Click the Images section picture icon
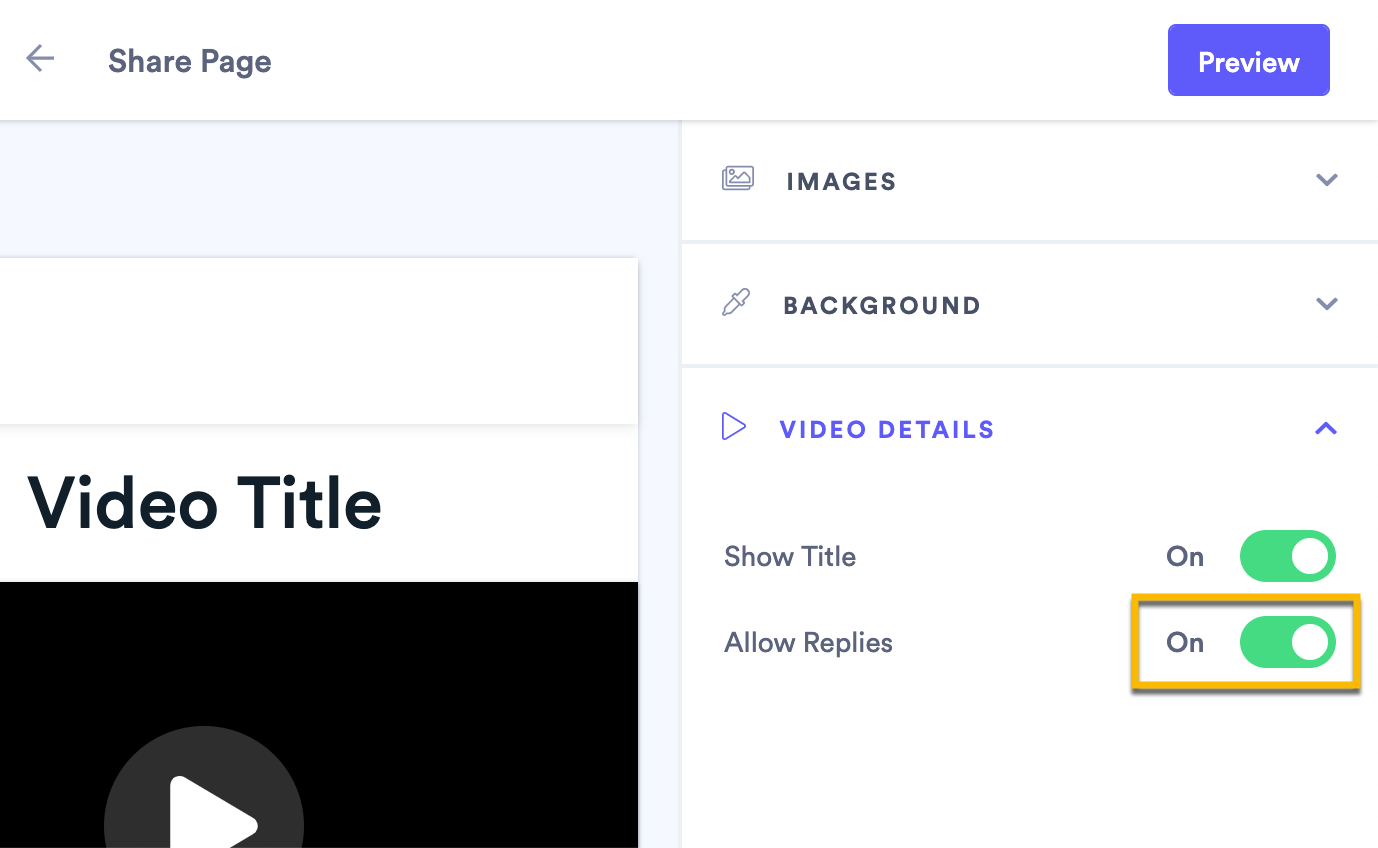This screenshot has width=1378, height=848. tap(738, 180)
